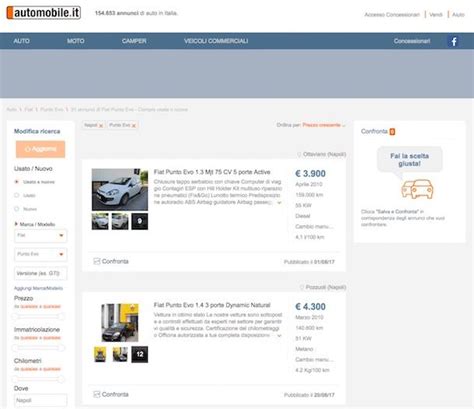The width and height of the screenshot is (474, 409).
Task: Click the Pozzuoli (Napoli) heart icon
Action: click(302, 287)
